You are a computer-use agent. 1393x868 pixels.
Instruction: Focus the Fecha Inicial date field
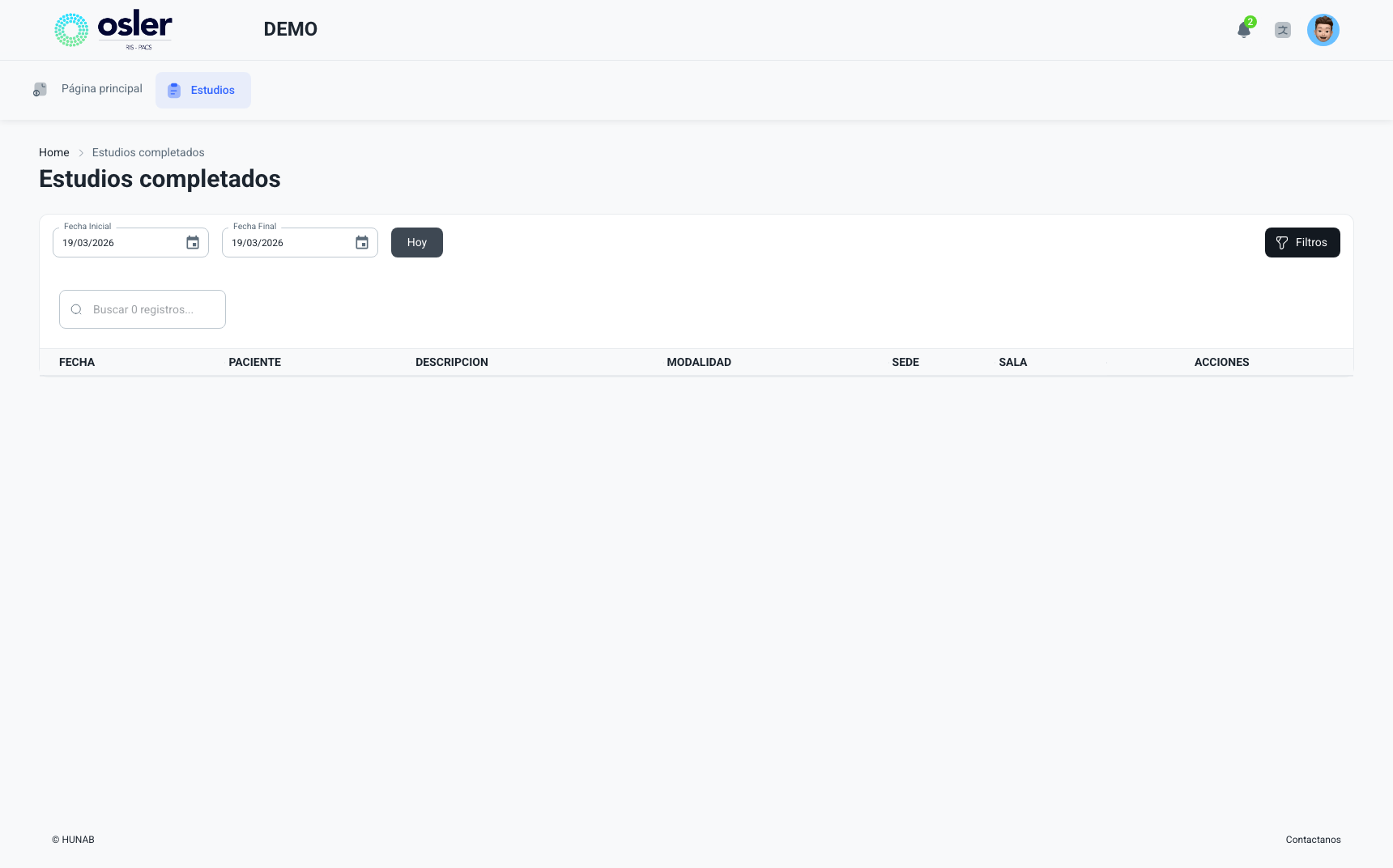130,242
